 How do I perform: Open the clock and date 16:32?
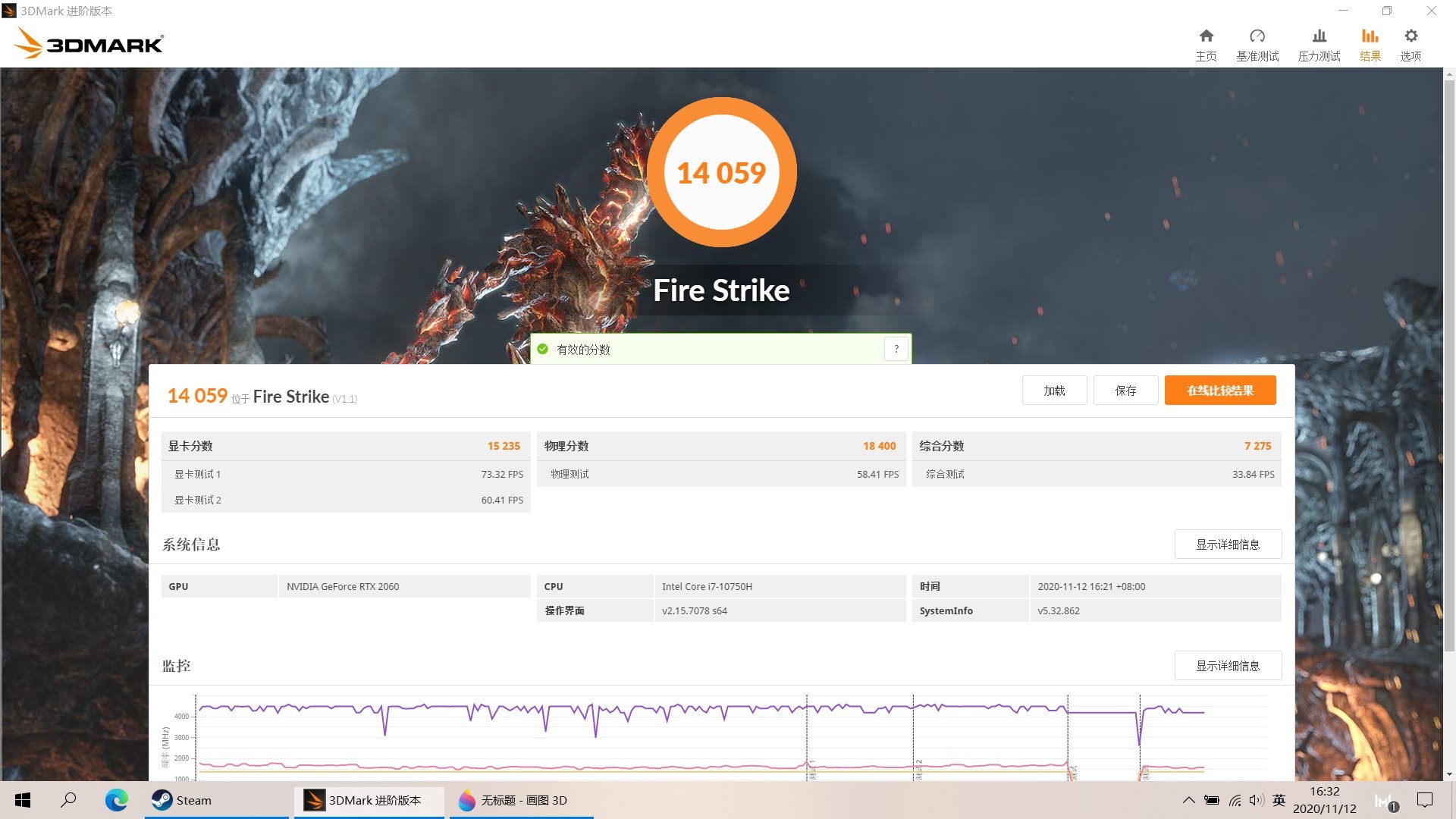1324,800
